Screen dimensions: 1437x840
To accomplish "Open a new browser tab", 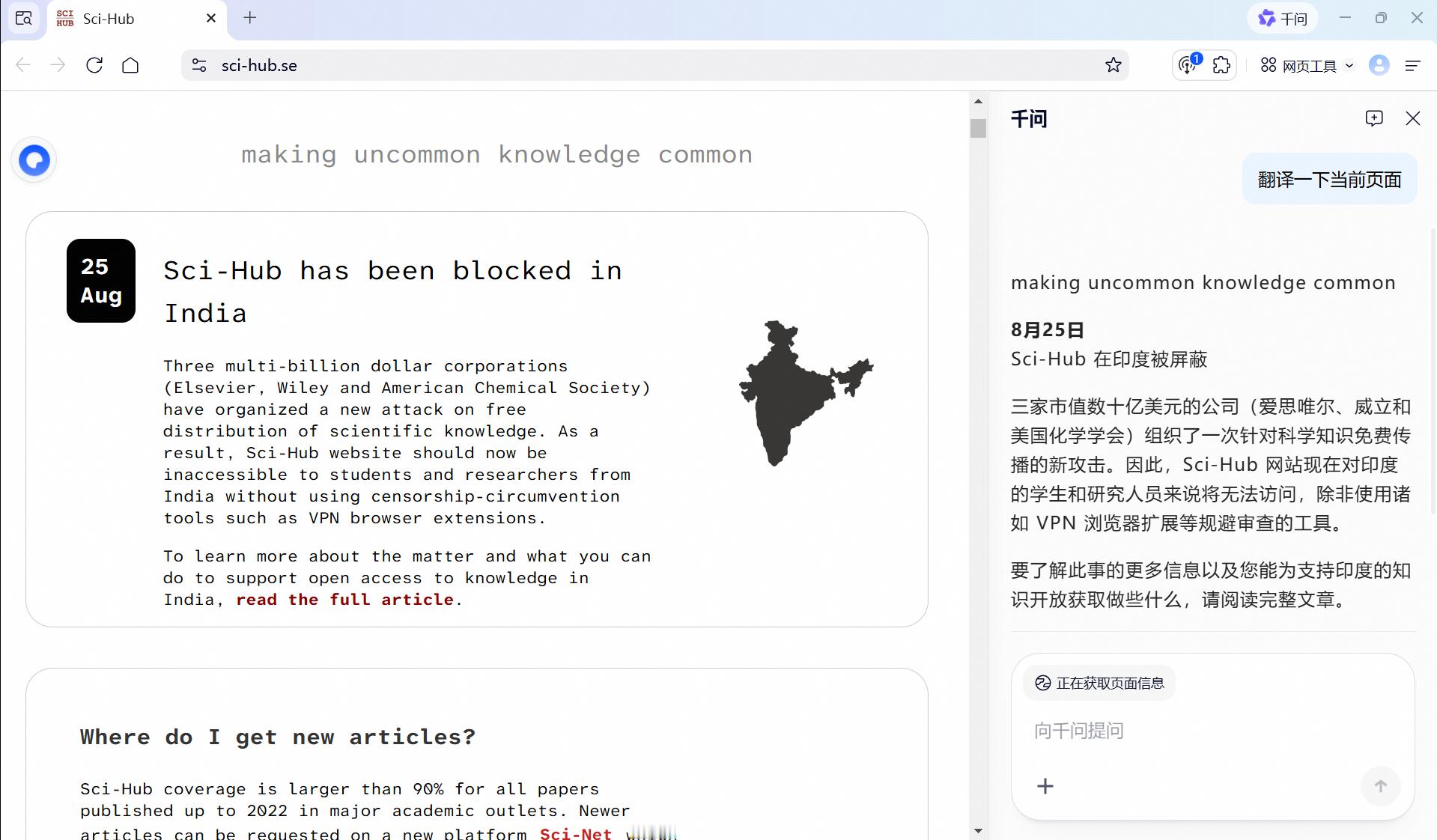I will [250, 18].
